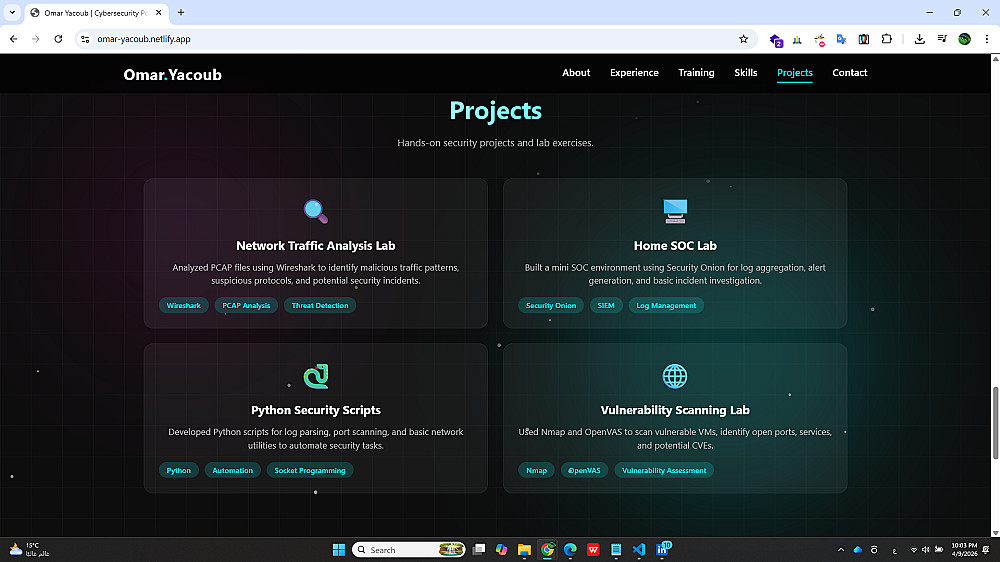Go to the Experience section
The image size is (1000, 562).
coord(634,73)
